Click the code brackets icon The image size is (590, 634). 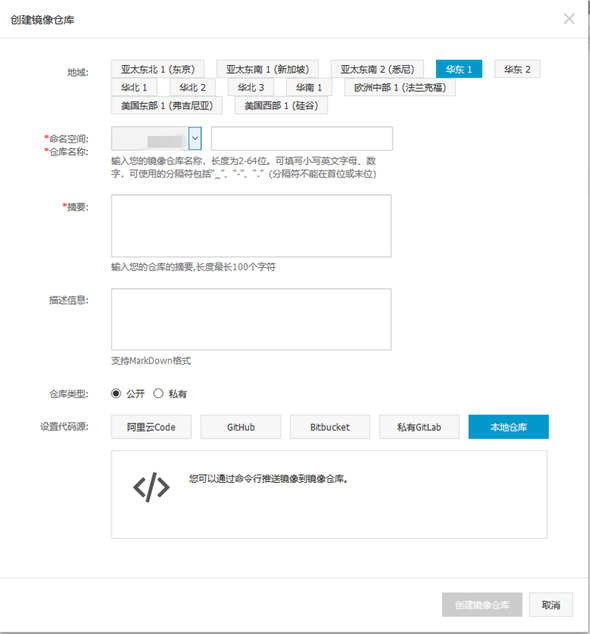[x=151, y=487]
